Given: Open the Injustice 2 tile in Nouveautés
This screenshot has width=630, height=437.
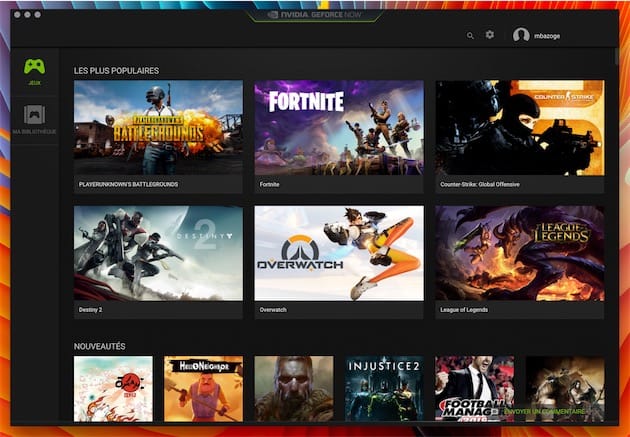Looking at the screenshot, I should pos(384,388).
